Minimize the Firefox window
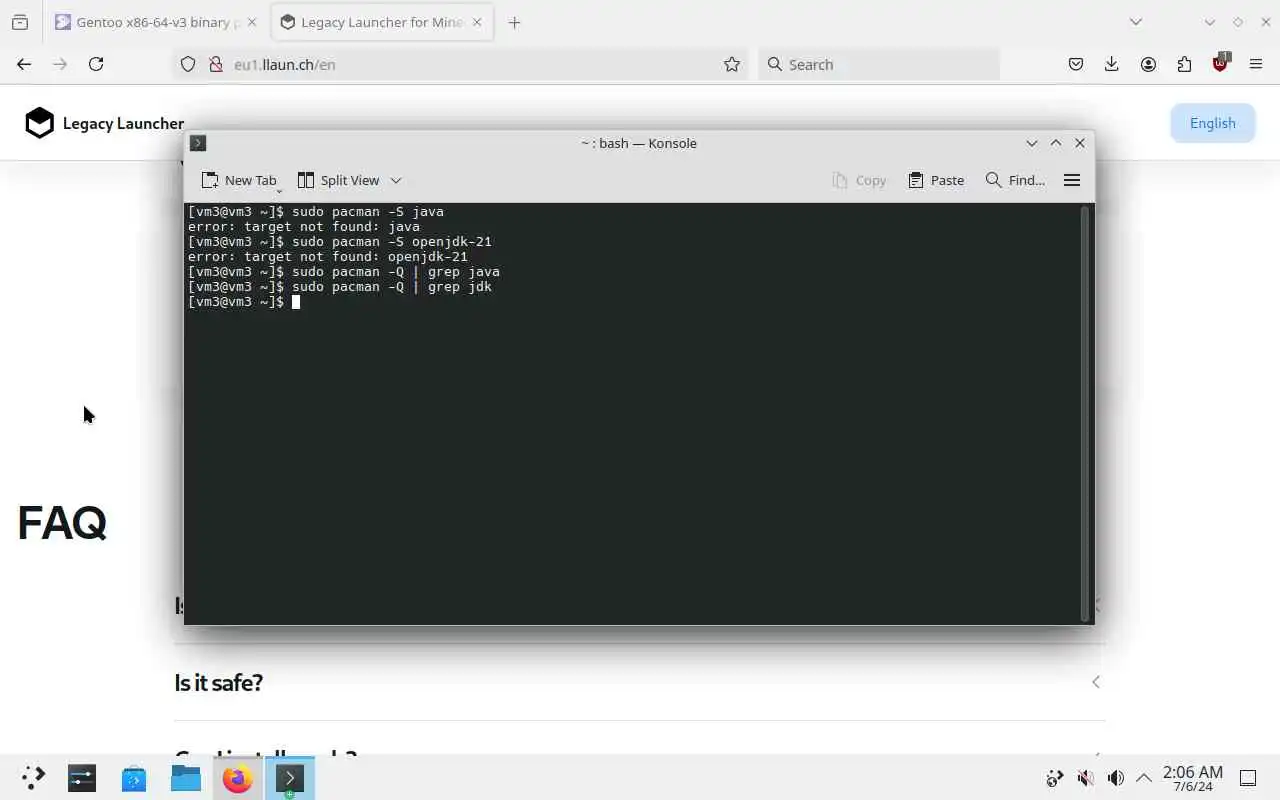Viewport: 1280px width, 800px height. tap(1210, 22)
